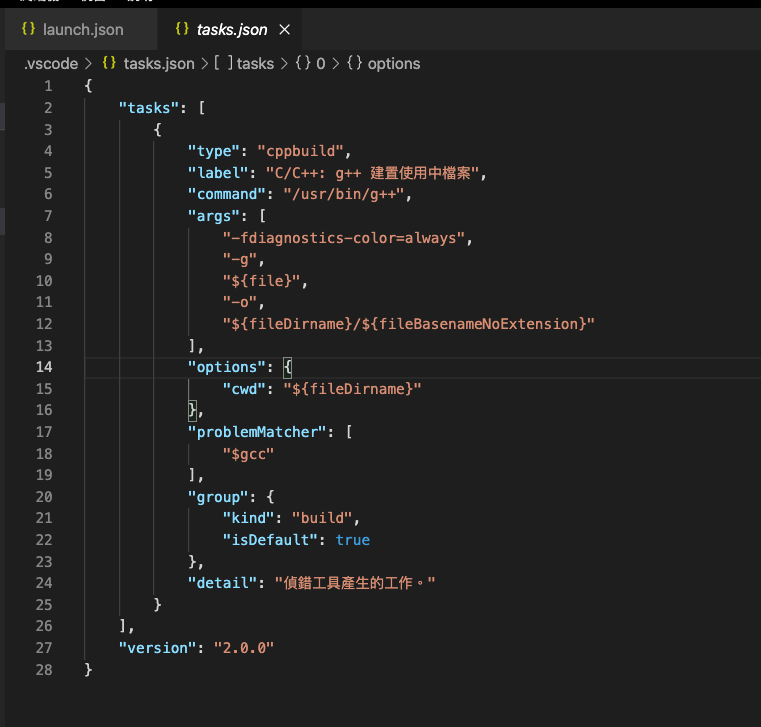
Task: Close the tasks.json tab
Action: (x=284, y=30)
